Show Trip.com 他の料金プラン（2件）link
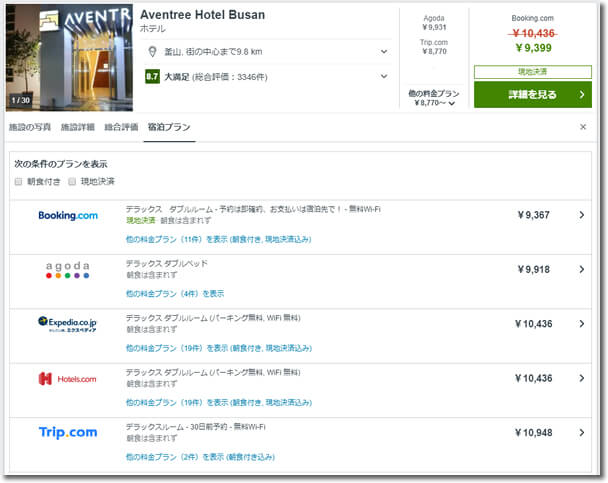The width and height of the screenshot is (608, 483). click(x=200, y=457)
